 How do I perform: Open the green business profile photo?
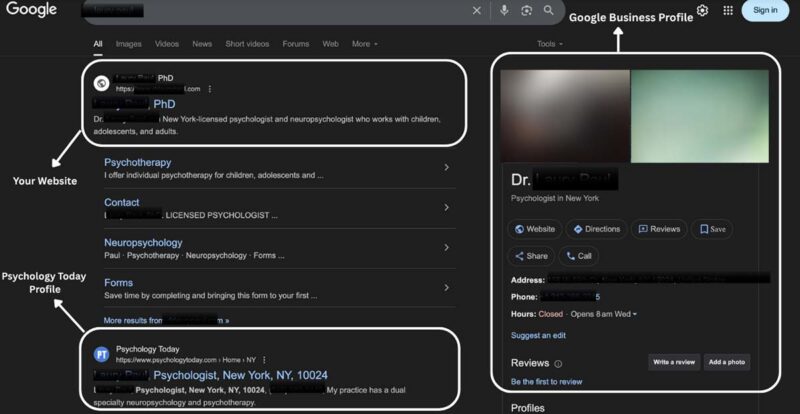(x=700, y=116)
